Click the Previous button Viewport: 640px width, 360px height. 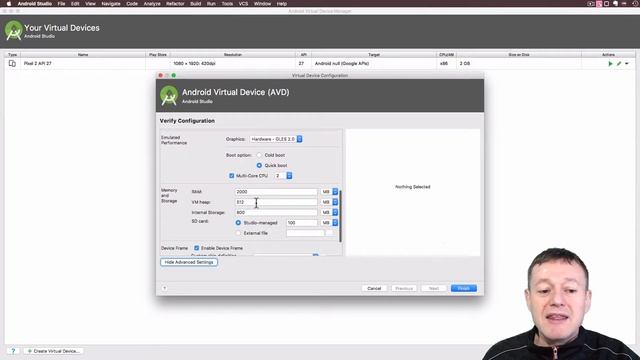[404, 288]
